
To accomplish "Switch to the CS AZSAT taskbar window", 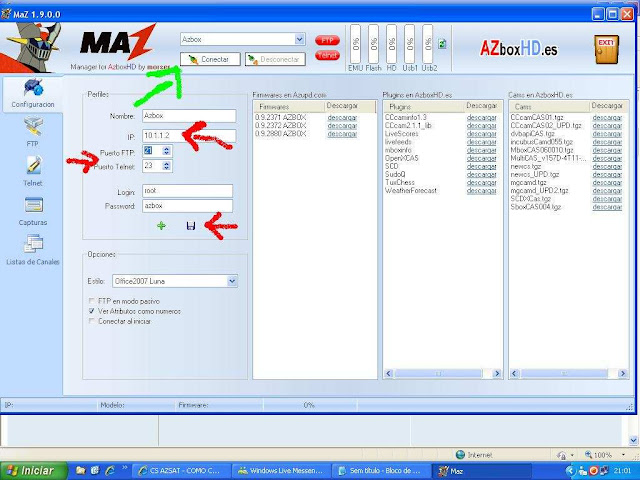I will tap(182, 471).
